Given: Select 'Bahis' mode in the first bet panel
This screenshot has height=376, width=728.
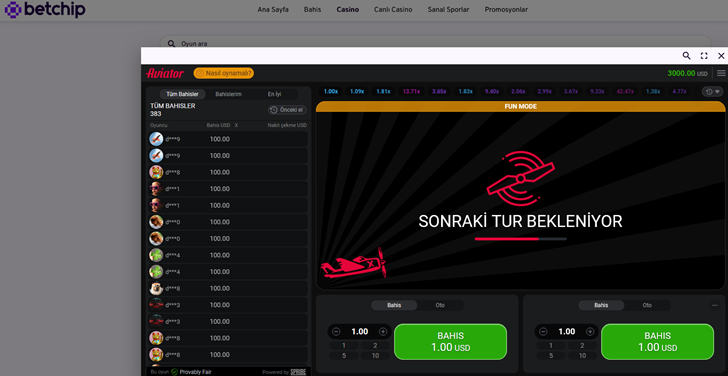Looking at the screenshot, I should 394,305.
